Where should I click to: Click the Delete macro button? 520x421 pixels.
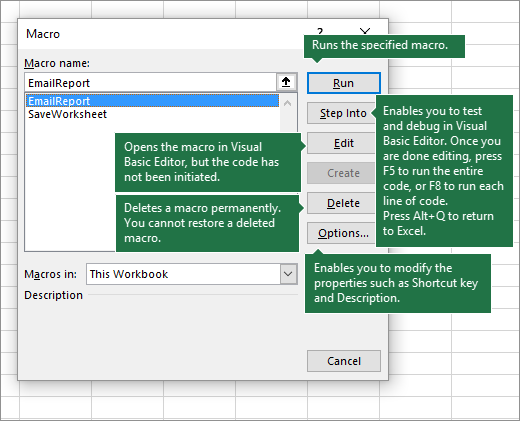pos(342,203)
